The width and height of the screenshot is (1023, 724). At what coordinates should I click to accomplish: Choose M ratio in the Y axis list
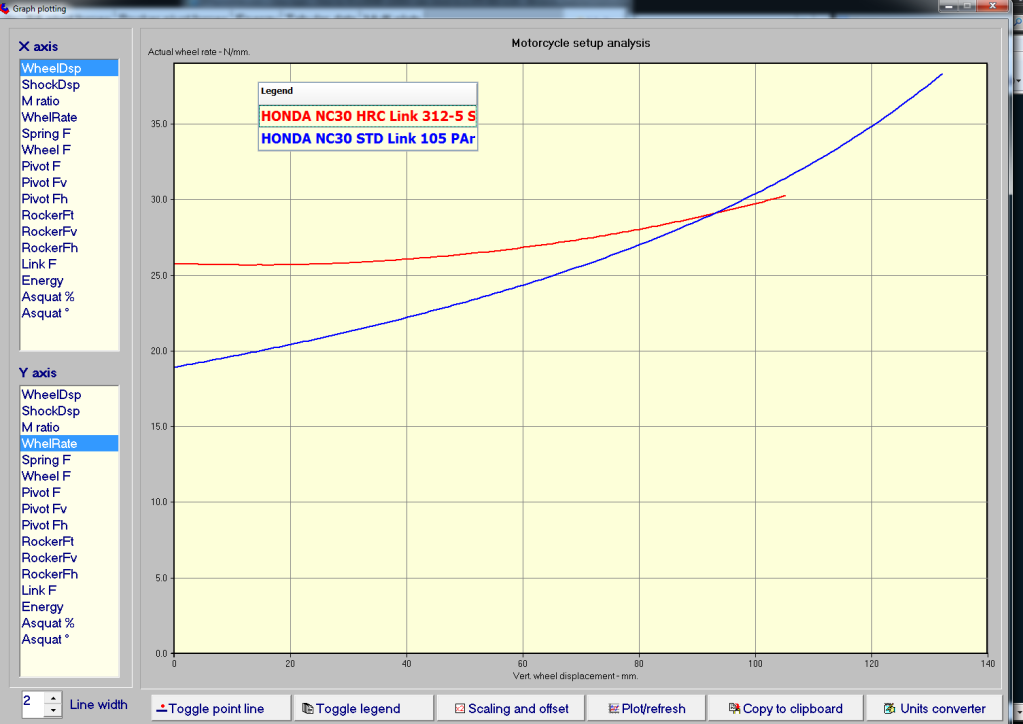[69, 427]
